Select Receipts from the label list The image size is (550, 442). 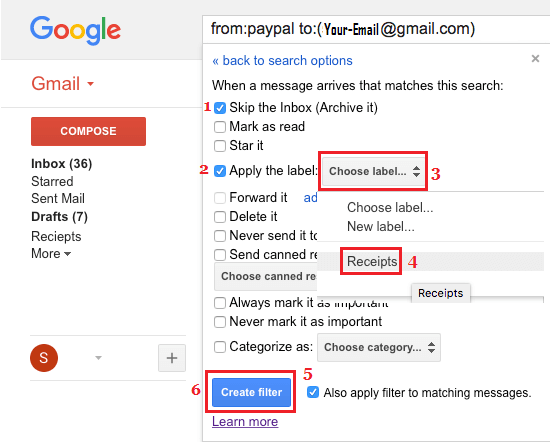click(x=372, y=261)
